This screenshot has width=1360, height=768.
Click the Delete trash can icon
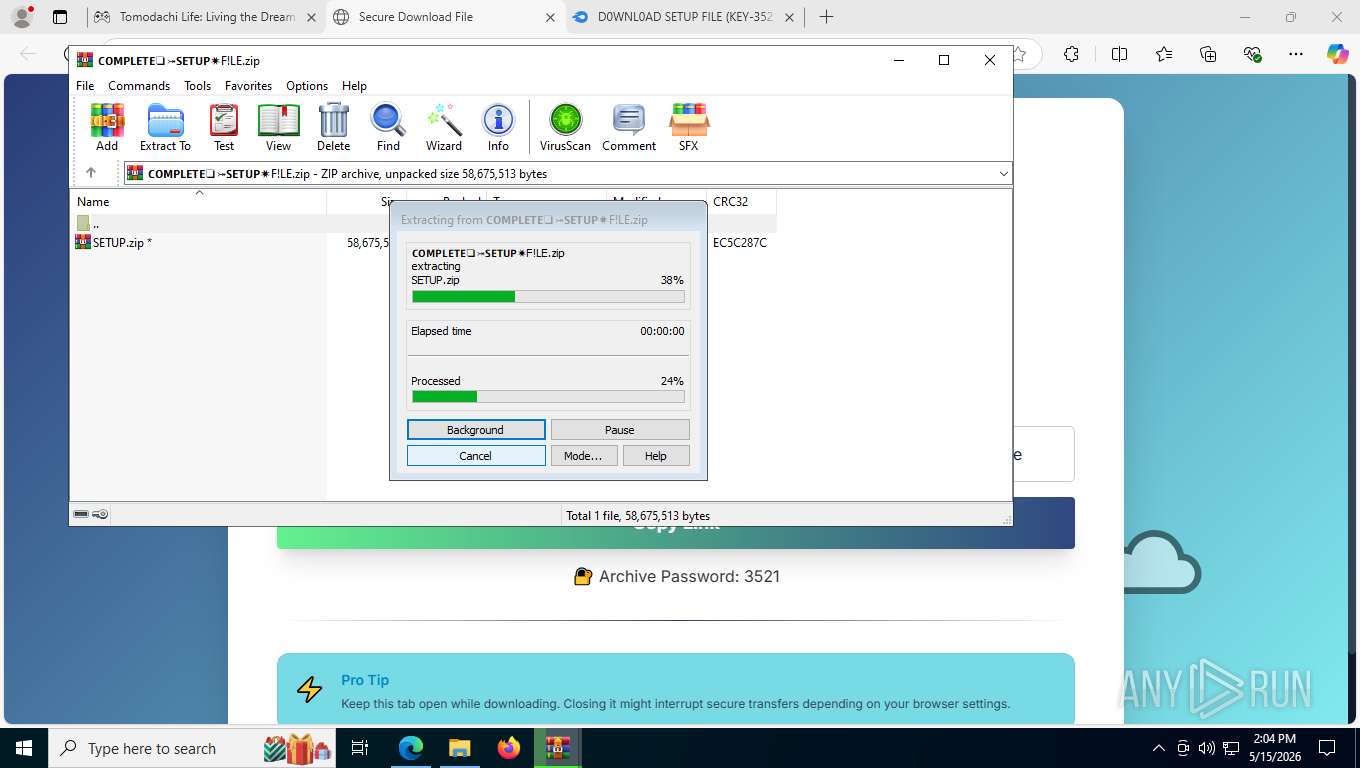333,127
